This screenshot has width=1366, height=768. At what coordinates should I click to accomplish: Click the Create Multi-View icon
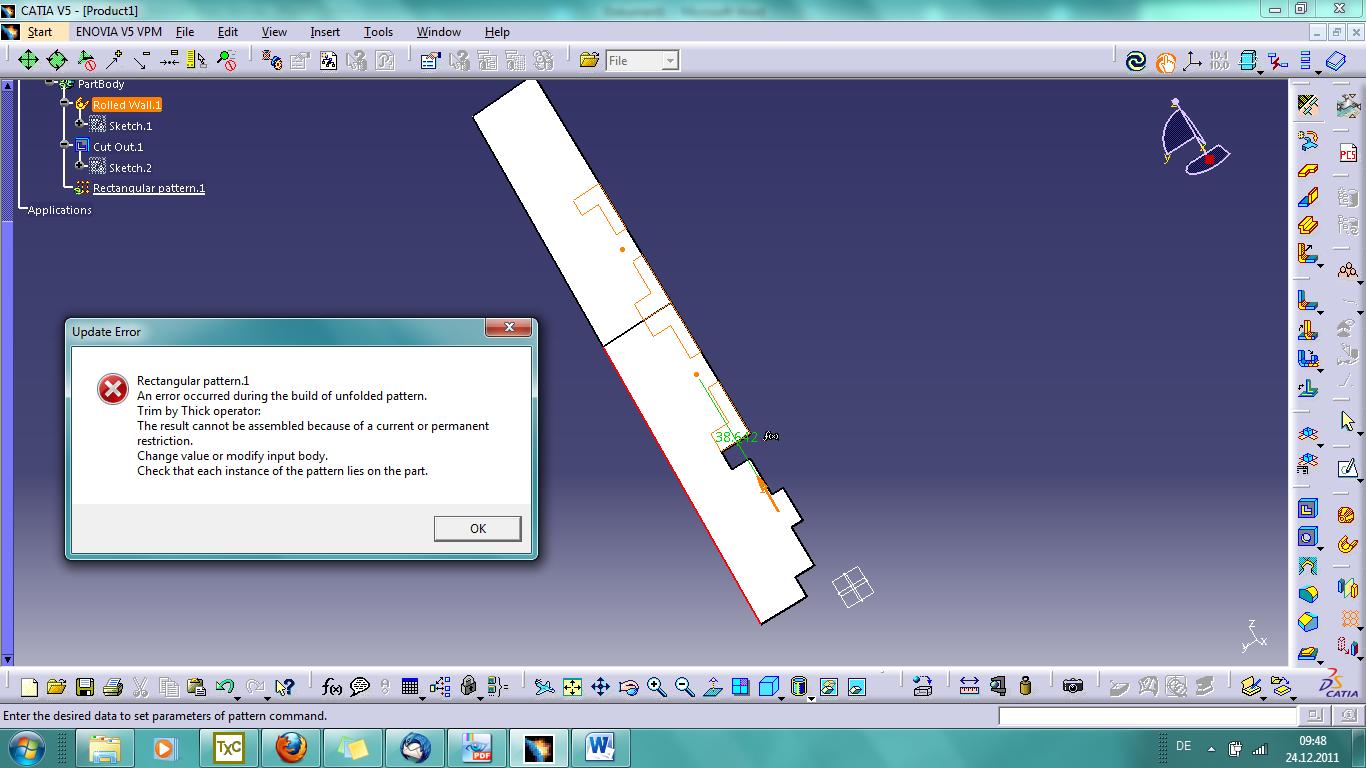(740, 687)
